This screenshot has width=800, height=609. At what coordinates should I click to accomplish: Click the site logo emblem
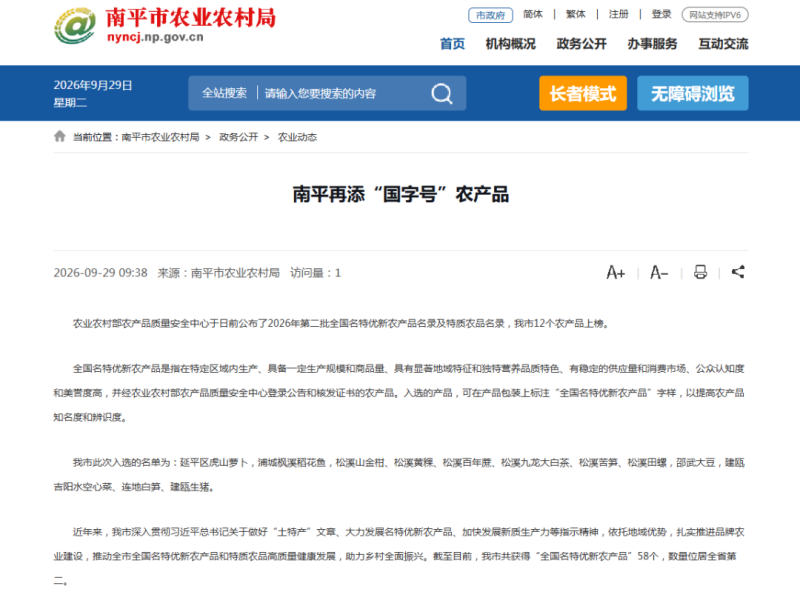74,26
